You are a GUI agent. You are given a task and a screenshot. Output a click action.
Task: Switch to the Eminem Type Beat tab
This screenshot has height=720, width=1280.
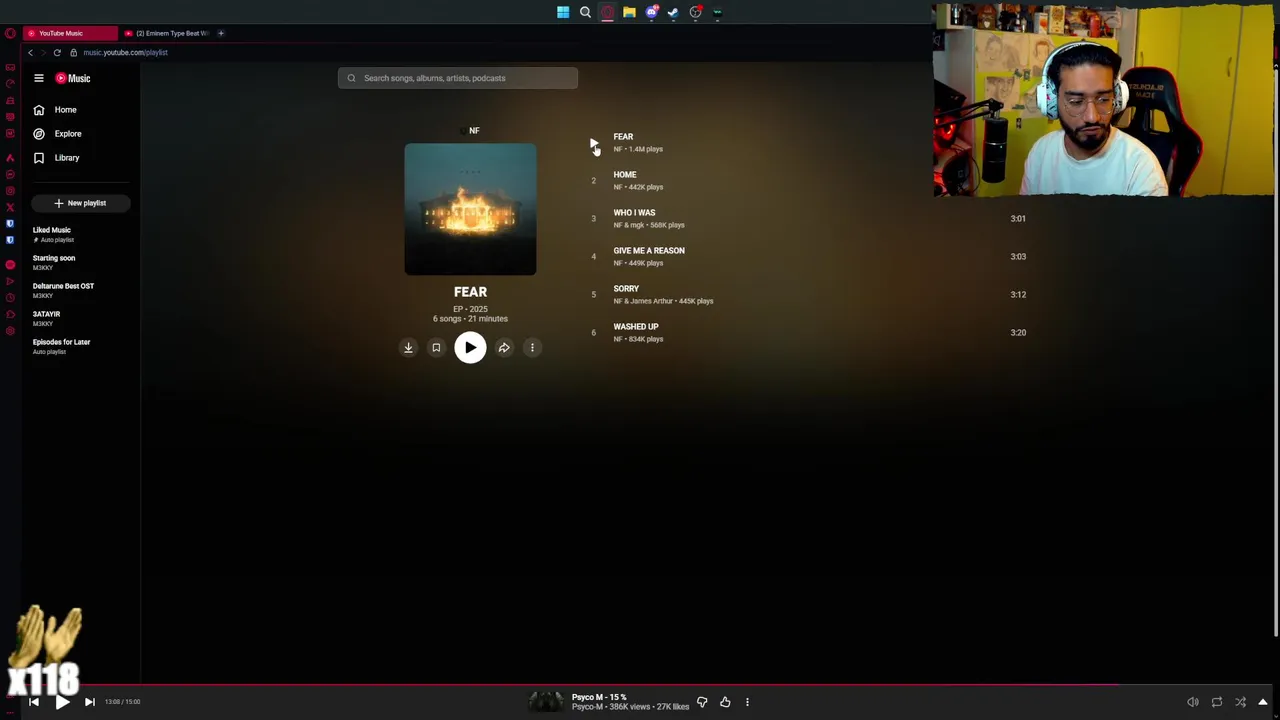pos(166,33)
